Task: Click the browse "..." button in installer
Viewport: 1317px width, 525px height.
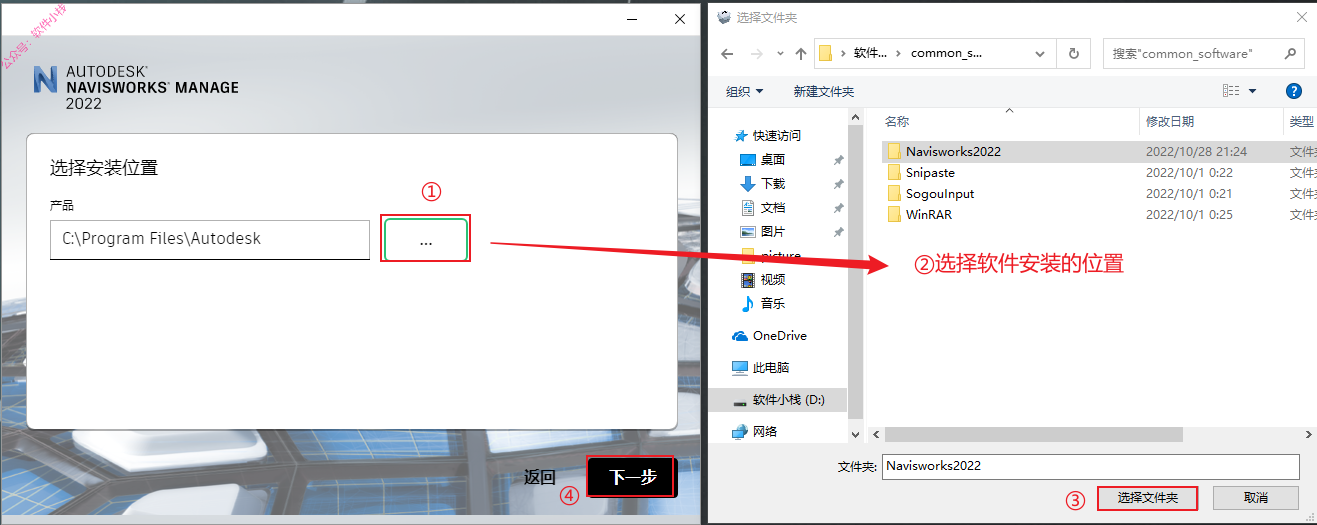Action: 426,240
